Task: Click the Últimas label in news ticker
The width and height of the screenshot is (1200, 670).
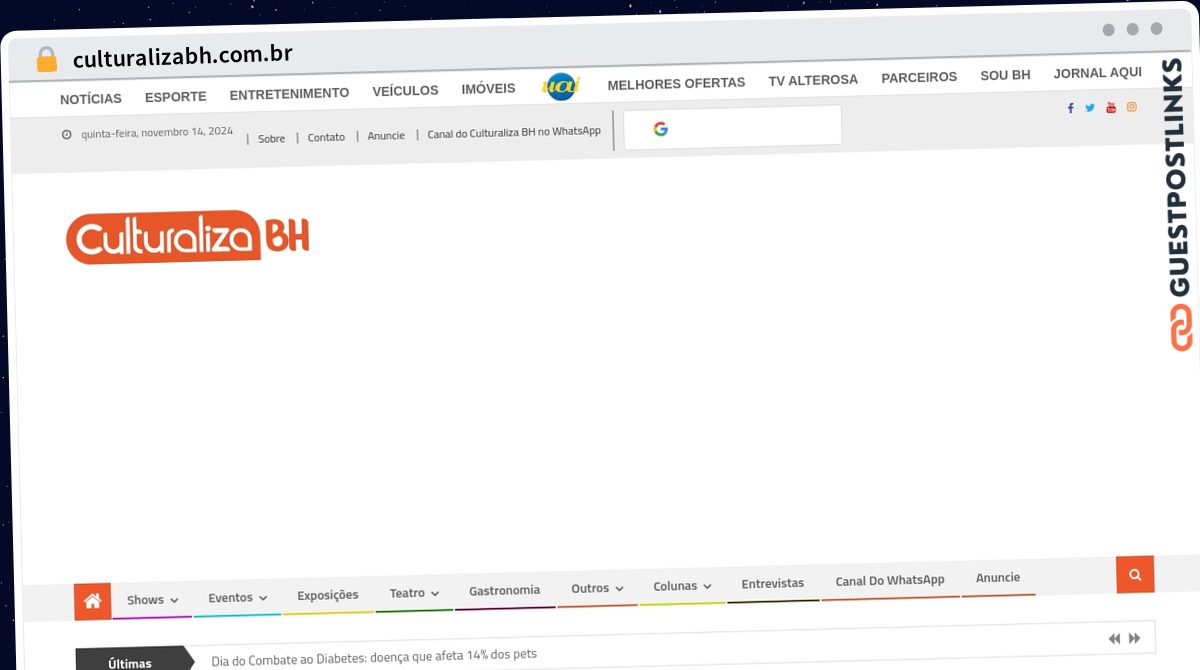Action: (130, 663)
